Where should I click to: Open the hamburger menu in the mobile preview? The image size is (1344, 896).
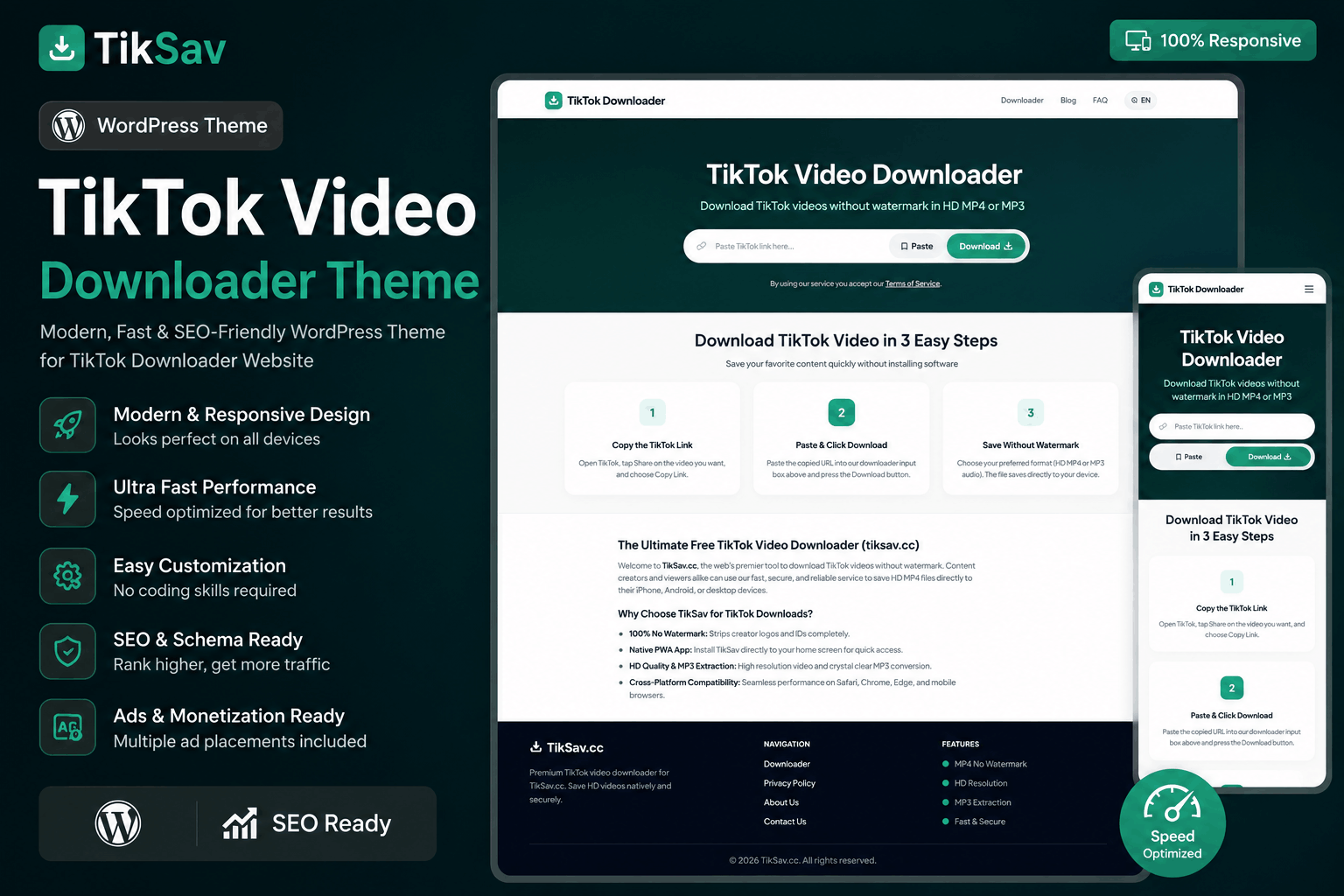coord(1309,289)
